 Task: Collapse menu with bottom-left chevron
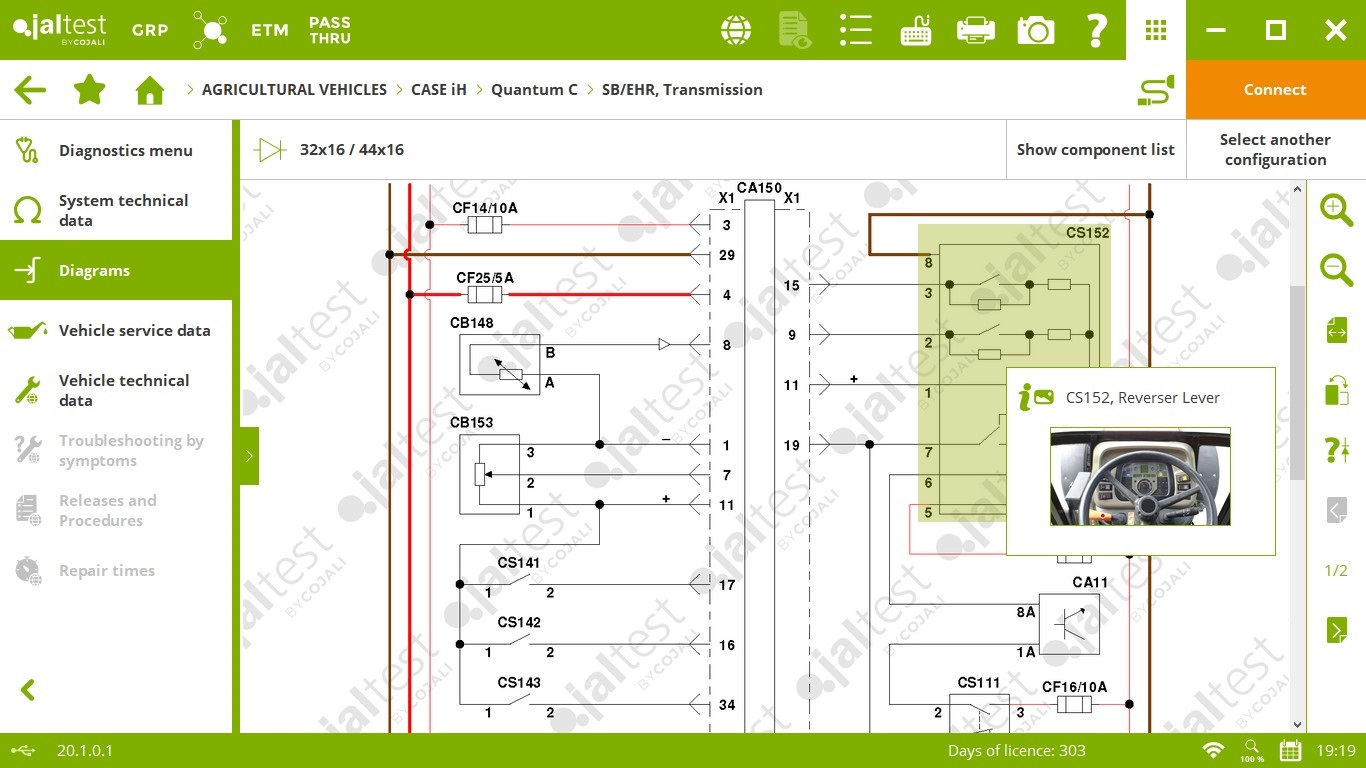(x=28, y=690)
